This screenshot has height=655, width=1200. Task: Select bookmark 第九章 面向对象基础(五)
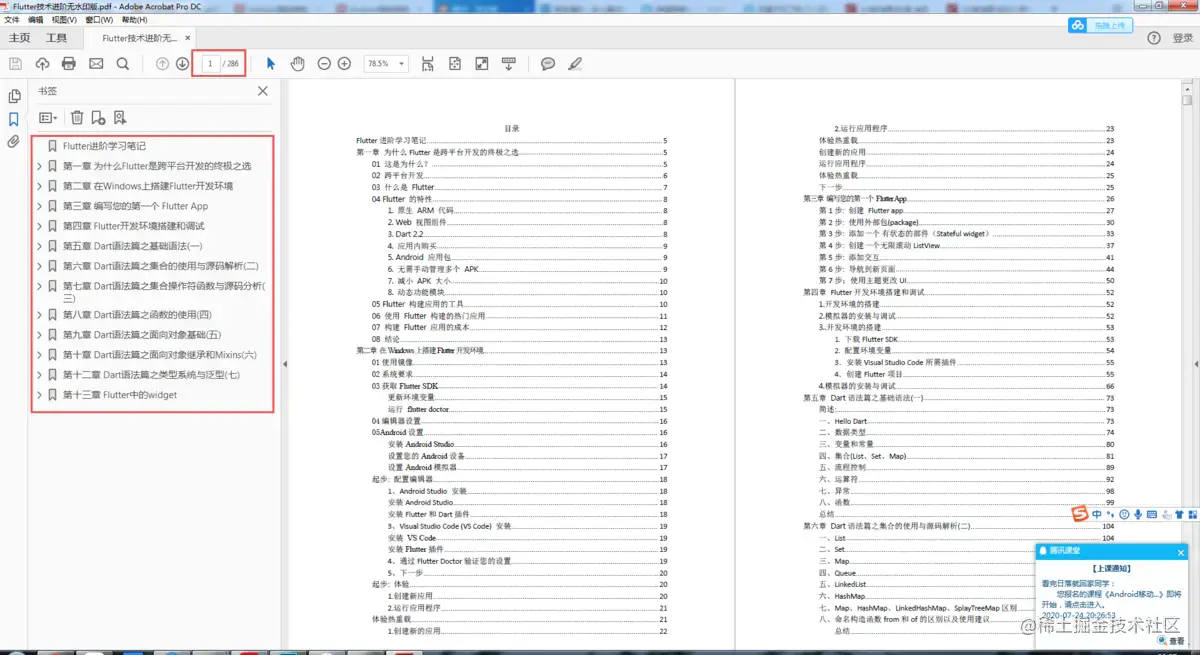click(x=142, y=335)
